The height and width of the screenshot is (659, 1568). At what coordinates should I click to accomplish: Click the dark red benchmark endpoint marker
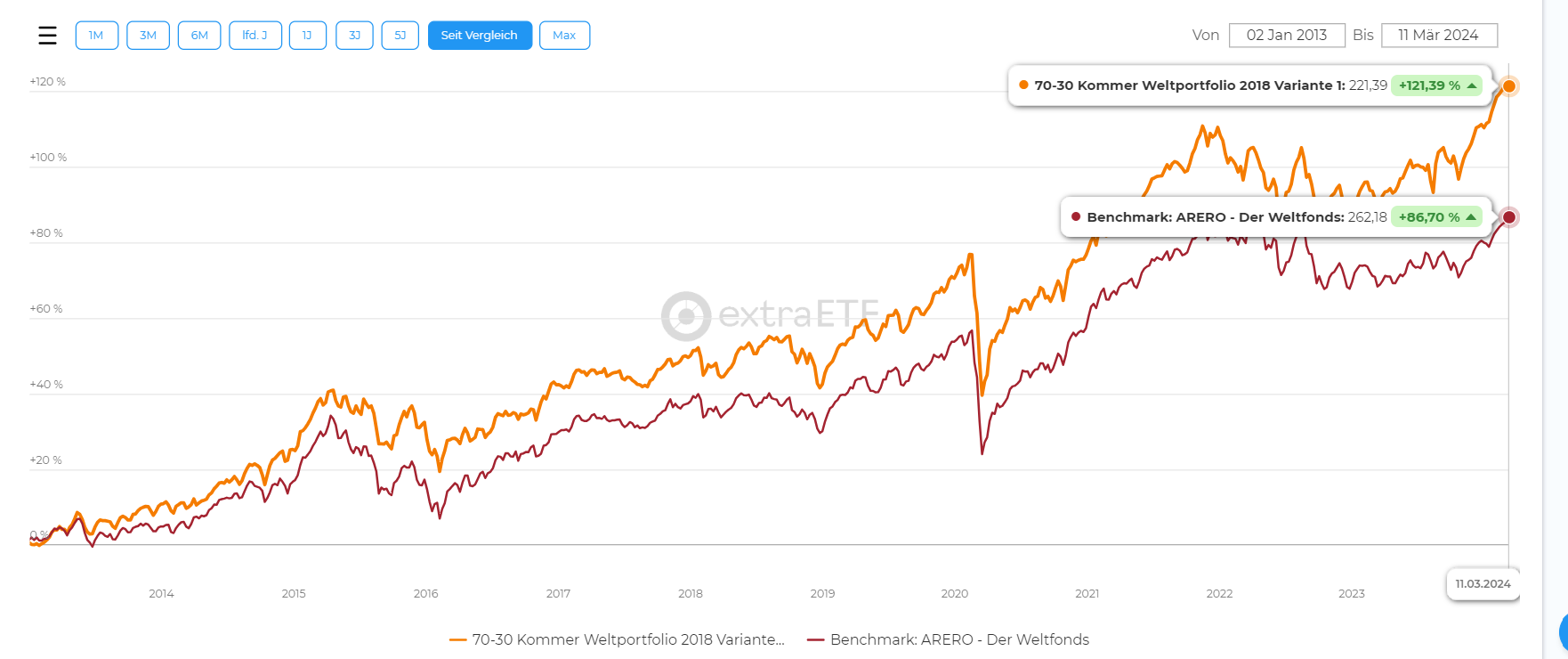[1508, 217]
